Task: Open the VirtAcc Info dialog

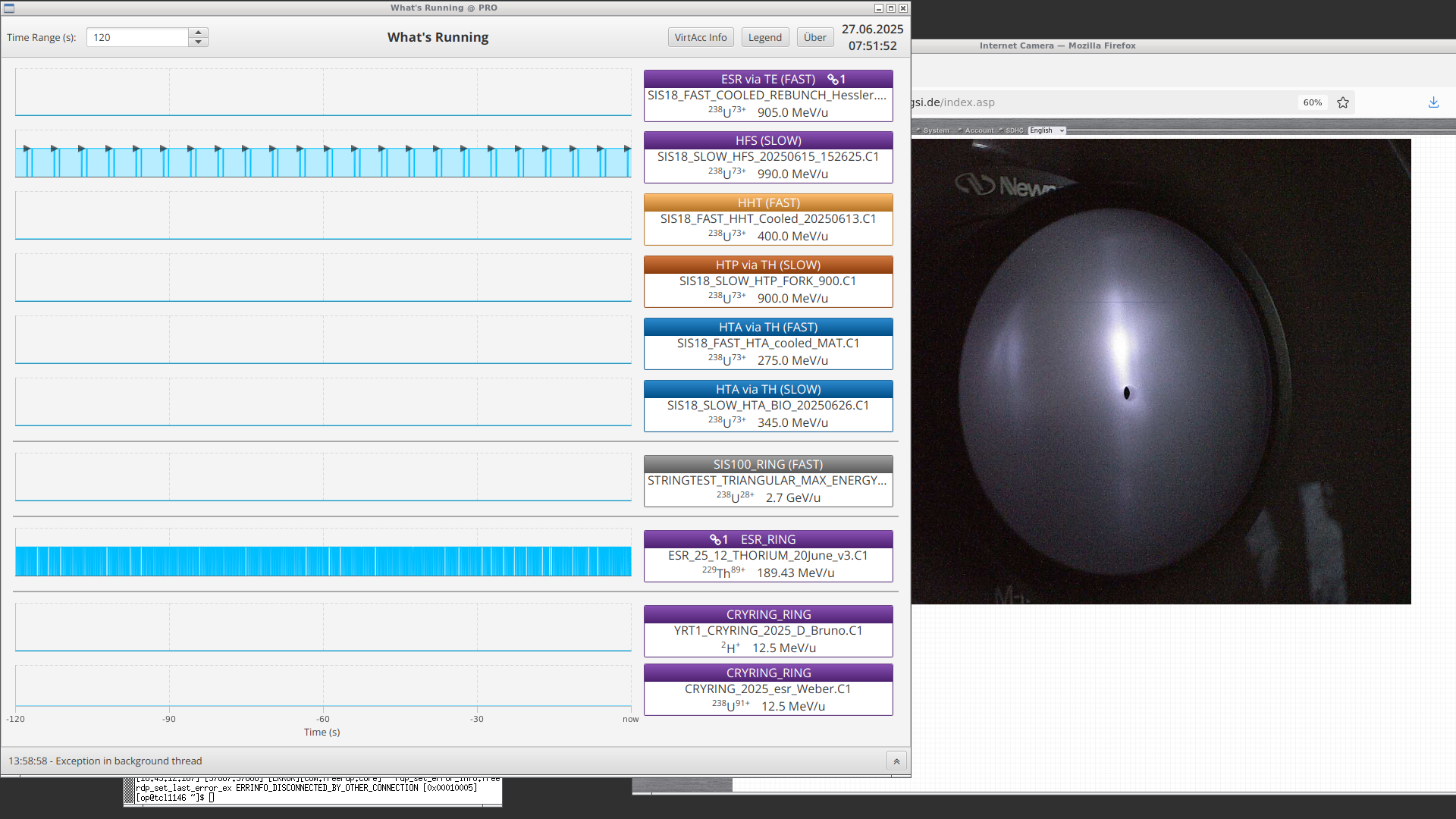Action: 701,37
